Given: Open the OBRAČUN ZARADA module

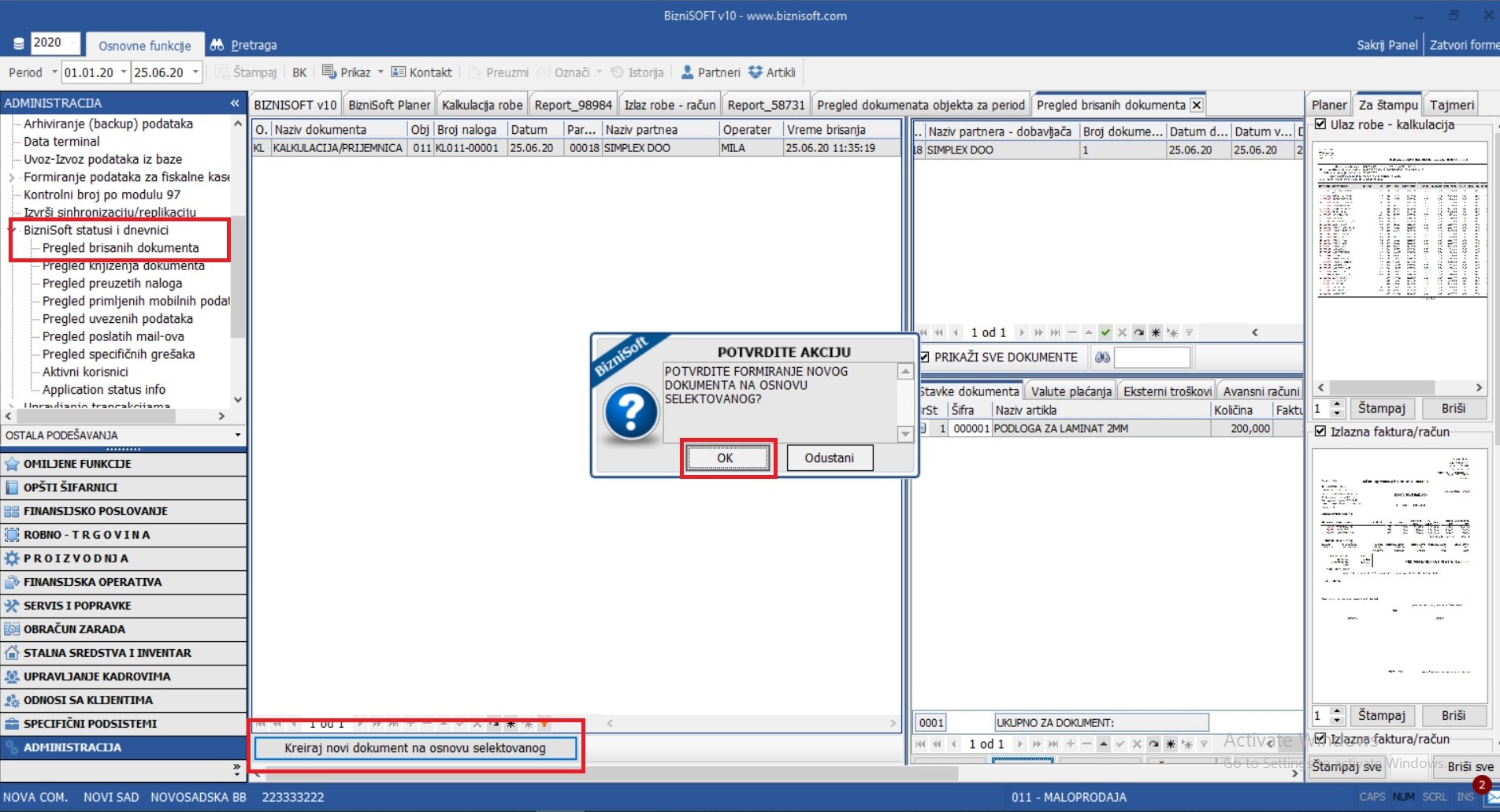Looking at the screenshot, I should point(124,629).
